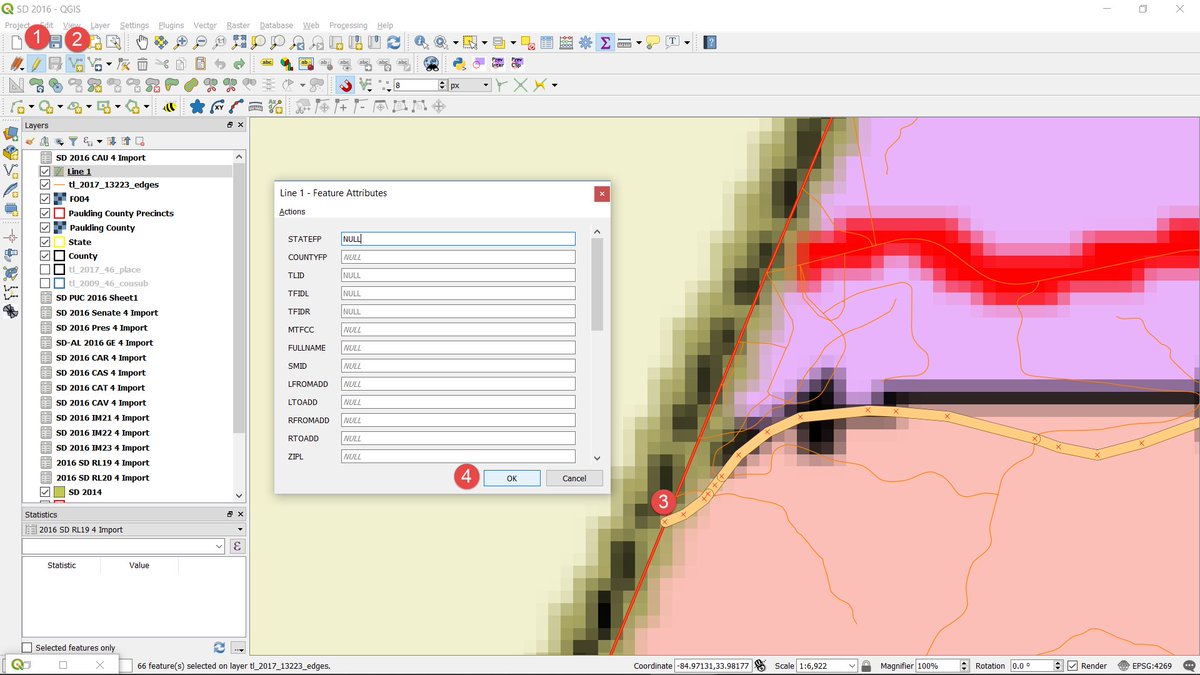
Task: Open the attribute table
Action: 547,43
